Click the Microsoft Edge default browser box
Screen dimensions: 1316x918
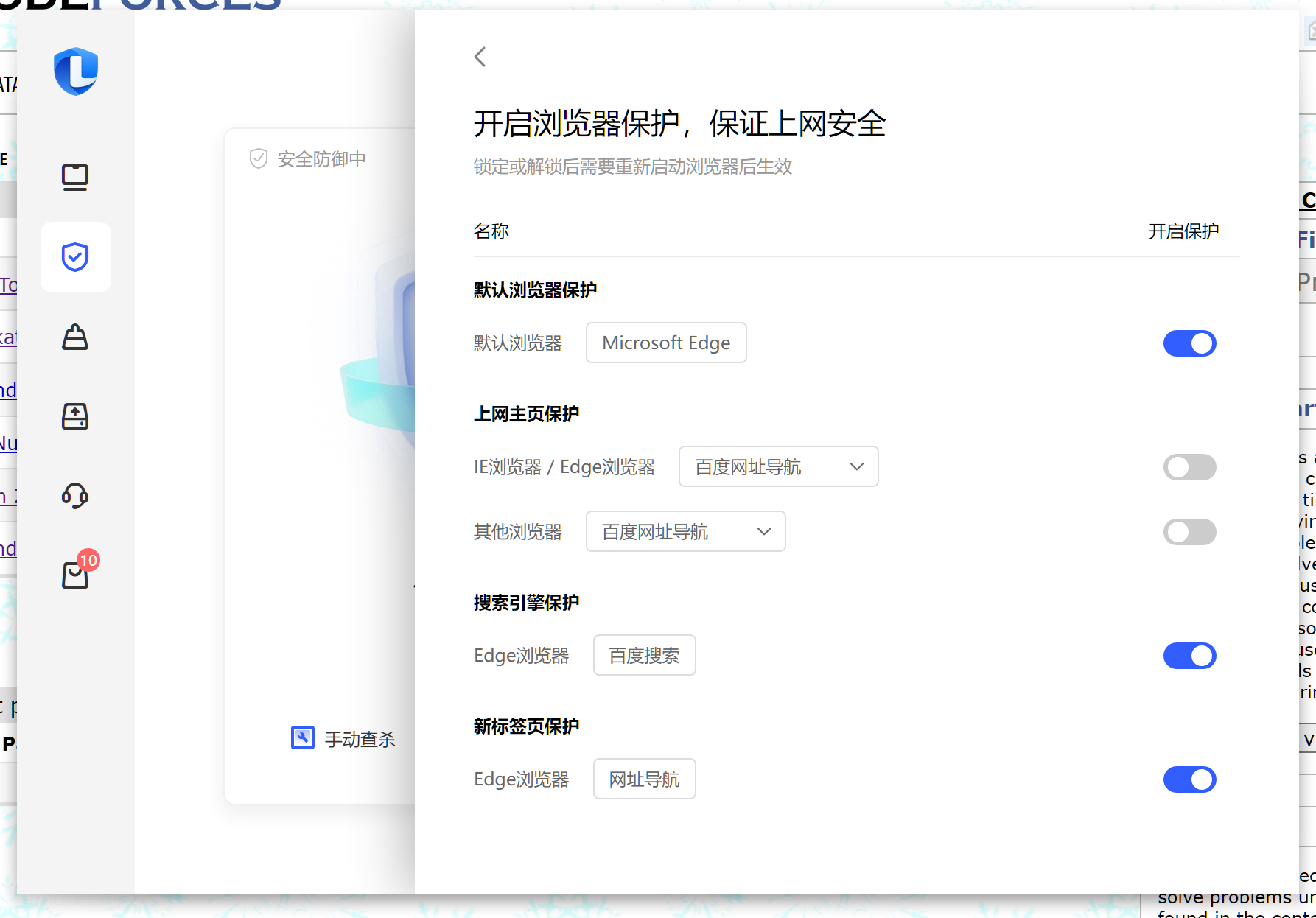click(x=666, y=343)
